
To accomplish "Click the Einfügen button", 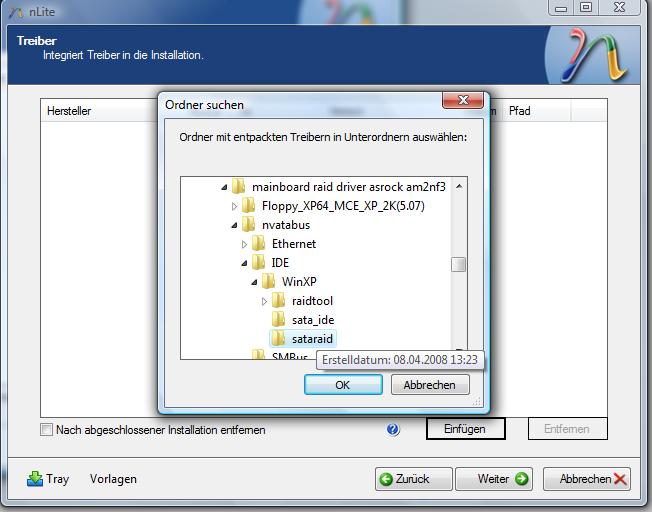I will [x=465, y=429].
